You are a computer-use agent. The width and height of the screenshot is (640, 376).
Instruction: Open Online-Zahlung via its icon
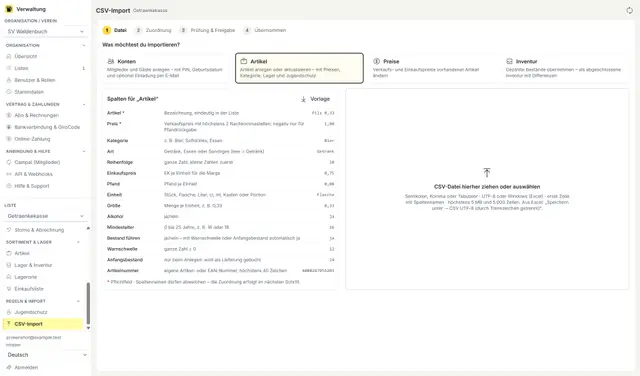(x=9, y=139)
